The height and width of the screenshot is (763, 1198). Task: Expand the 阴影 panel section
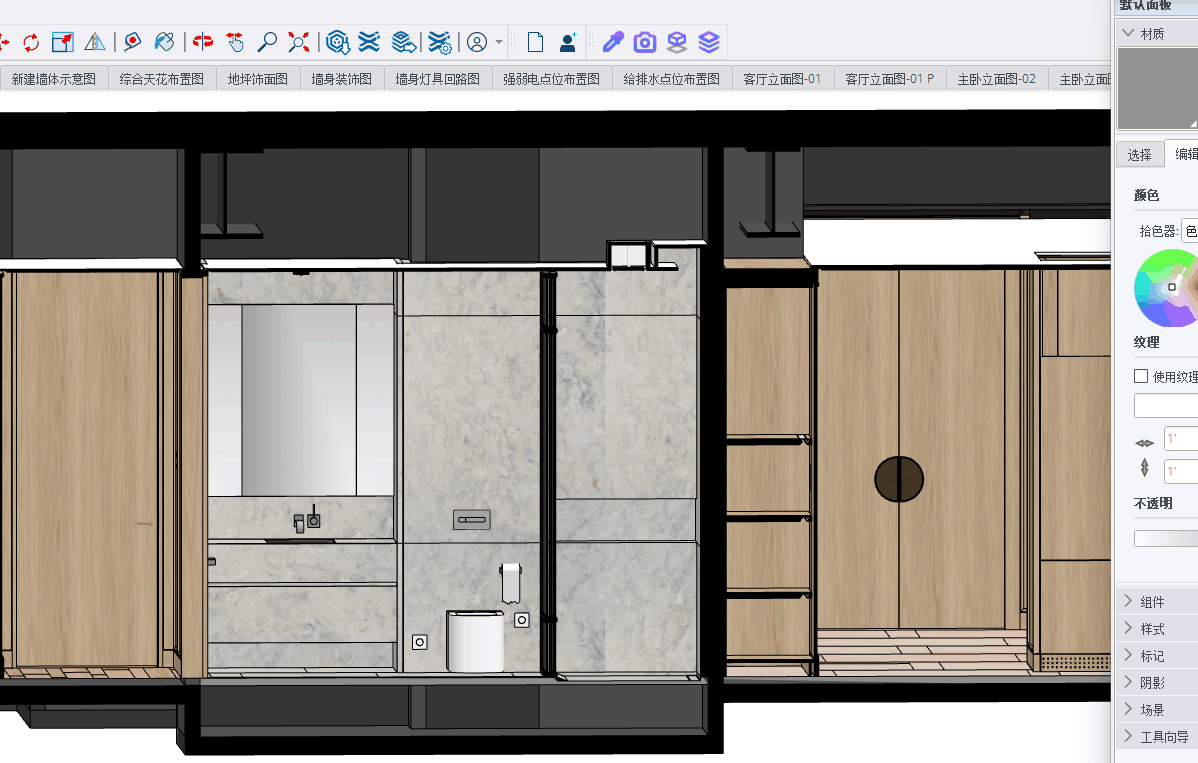click(1129, 683)
